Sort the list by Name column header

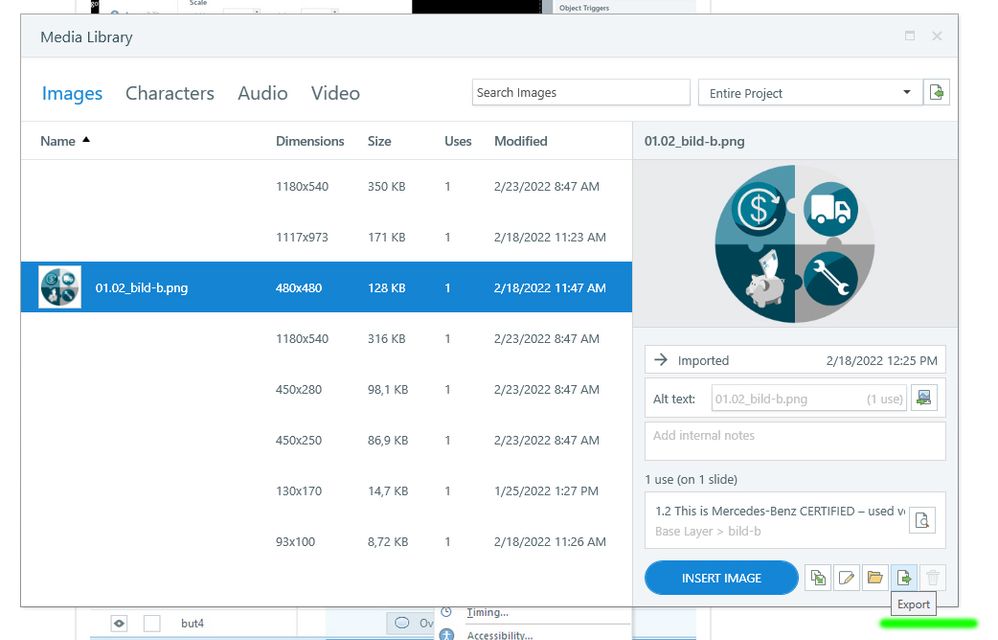(58, 141)
